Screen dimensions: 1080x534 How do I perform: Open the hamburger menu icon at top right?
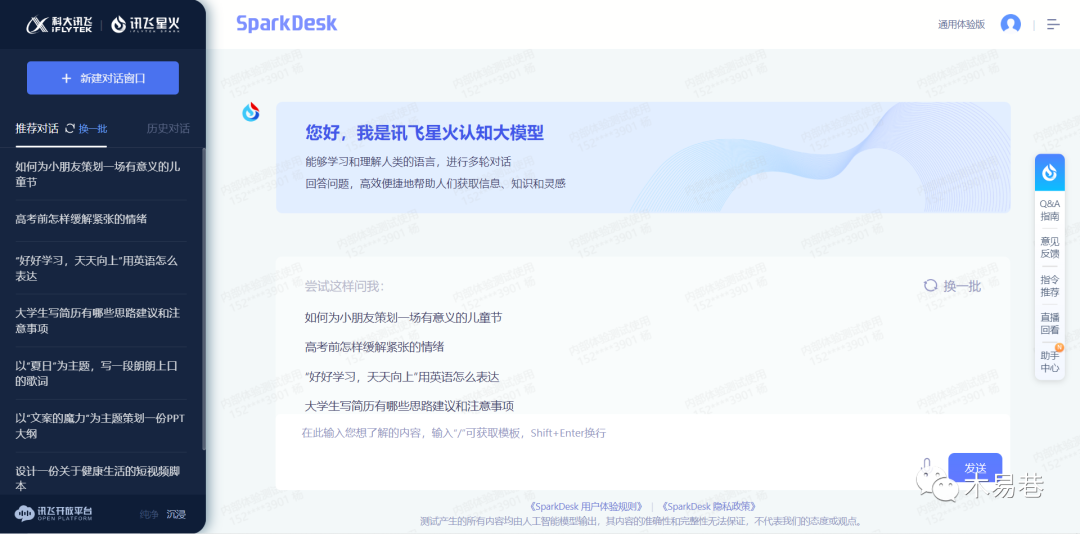pos(1053,24)
